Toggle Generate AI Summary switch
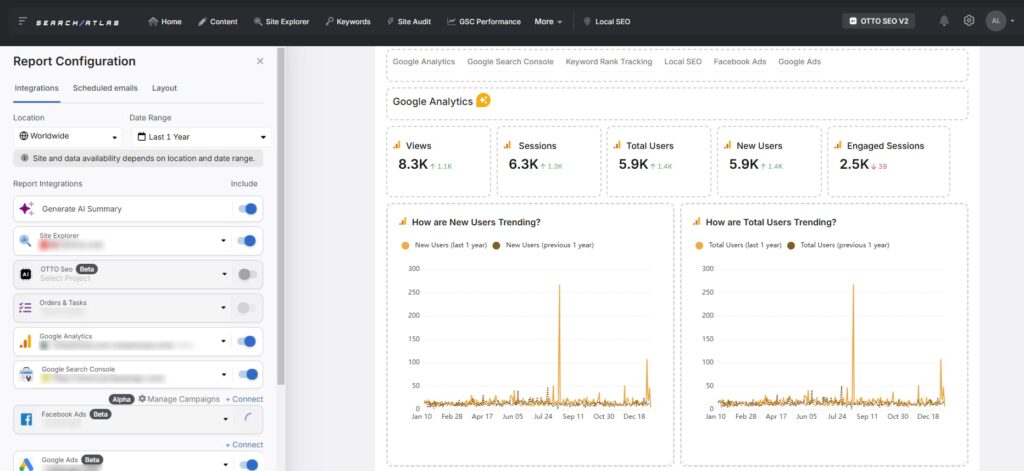This screenshot has width=1024, height=471. [248, 209]
